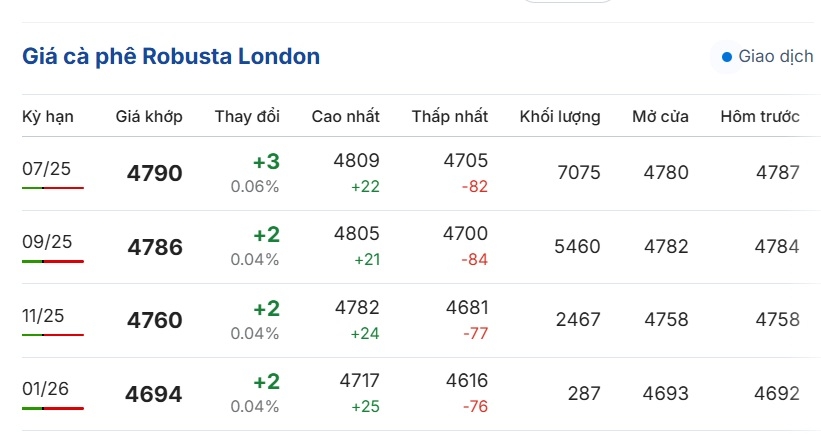Open the Giá cà phê Robusta London heading
The height and width of the screenshot is (438, 821).
point(171,57)
